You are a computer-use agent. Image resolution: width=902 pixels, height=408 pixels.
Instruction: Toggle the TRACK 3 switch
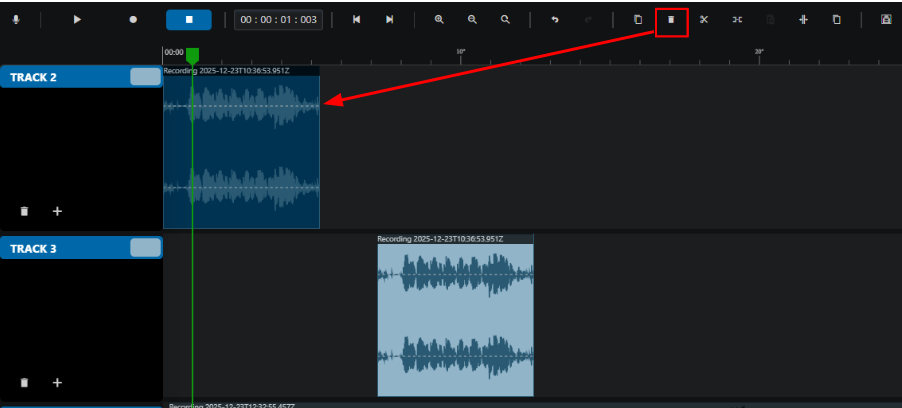[145, 248]
